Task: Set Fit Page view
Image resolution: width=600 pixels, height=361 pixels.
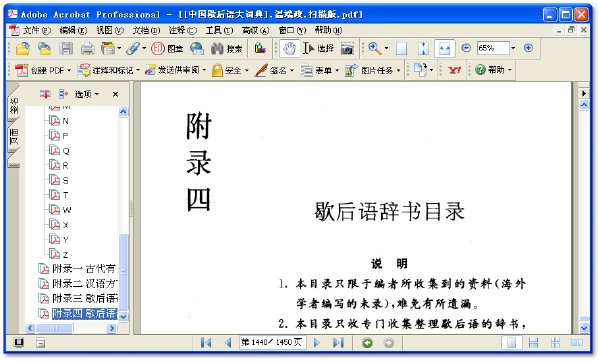Action: click(423, 49)
